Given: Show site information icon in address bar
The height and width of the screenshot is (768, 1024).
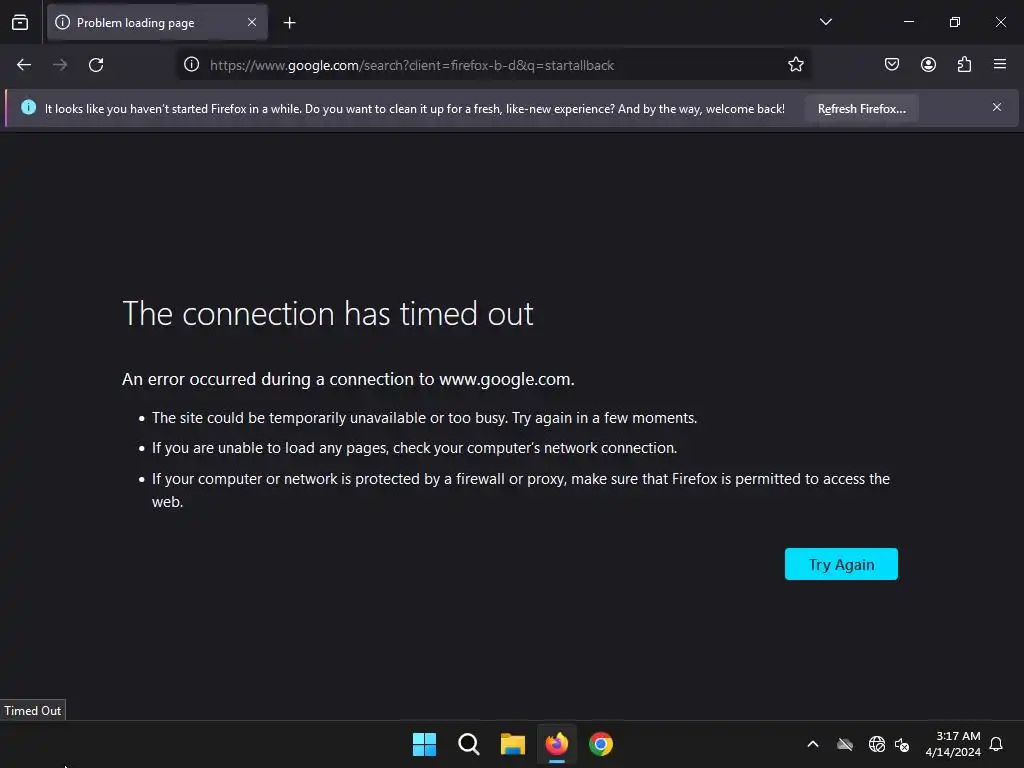Looking at the screenshot, I should pyautogui.click(x=191, y=65).
